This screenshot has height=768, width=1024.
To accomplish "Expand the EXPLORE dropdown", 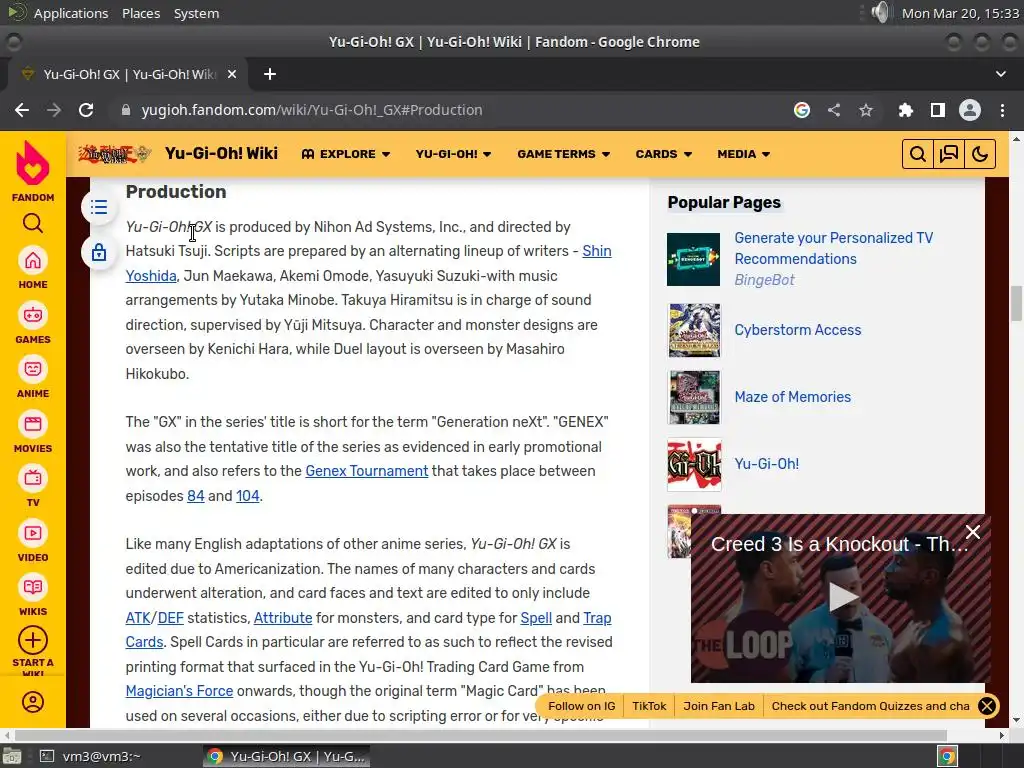I will pyautogui.click(x=345, y=154).
